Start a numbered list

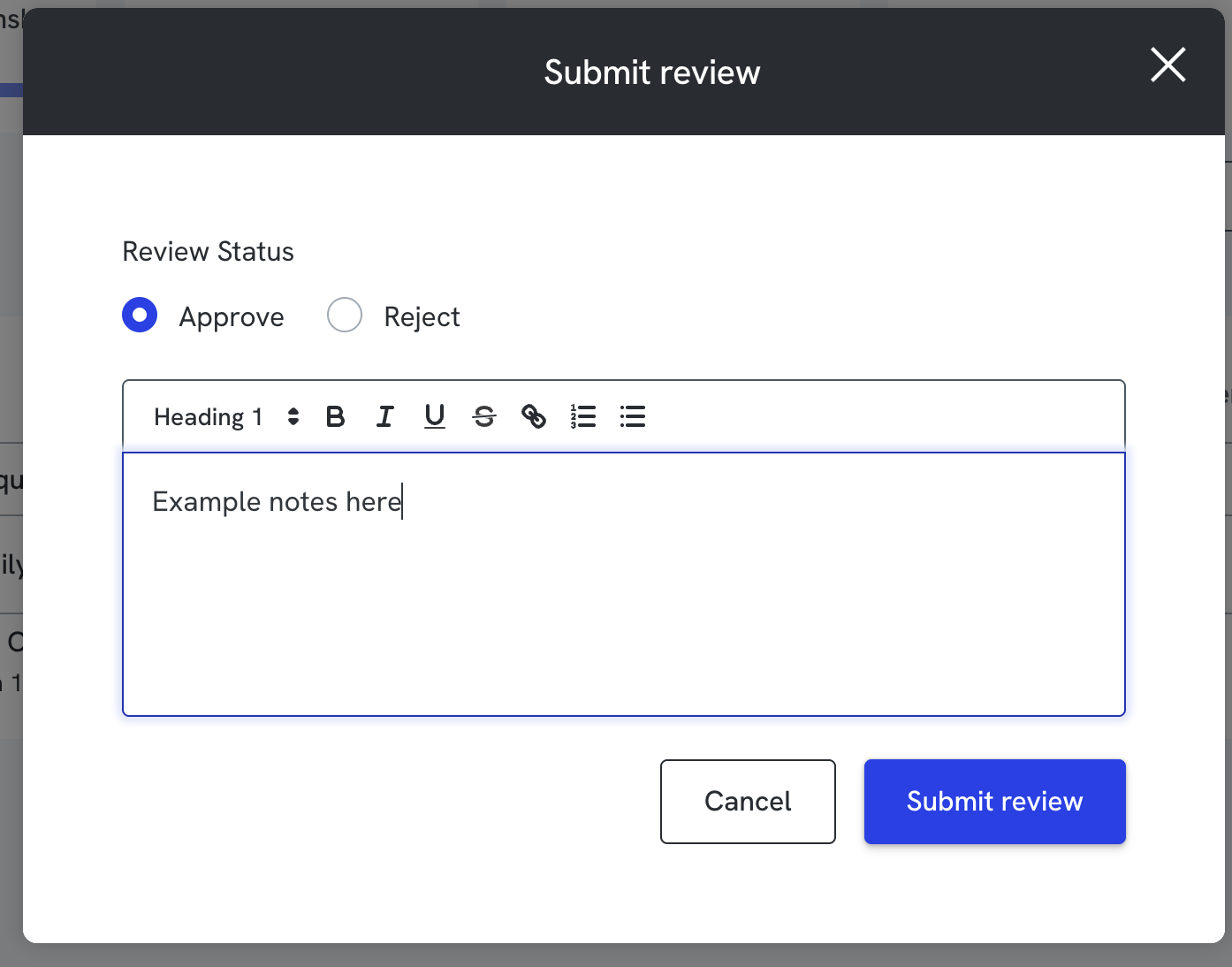(582, 416)
